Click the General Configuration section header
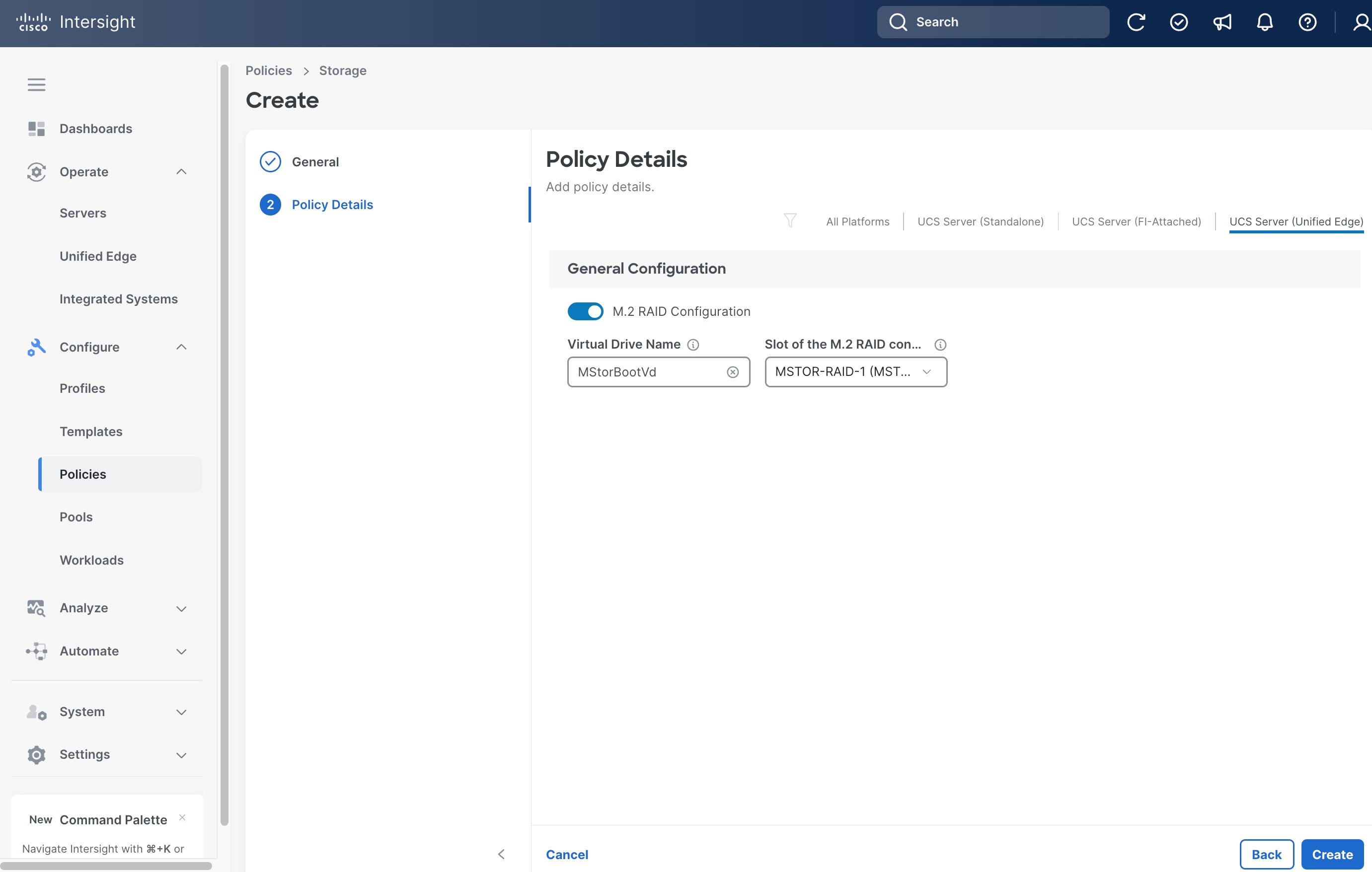 coord(954,269)
